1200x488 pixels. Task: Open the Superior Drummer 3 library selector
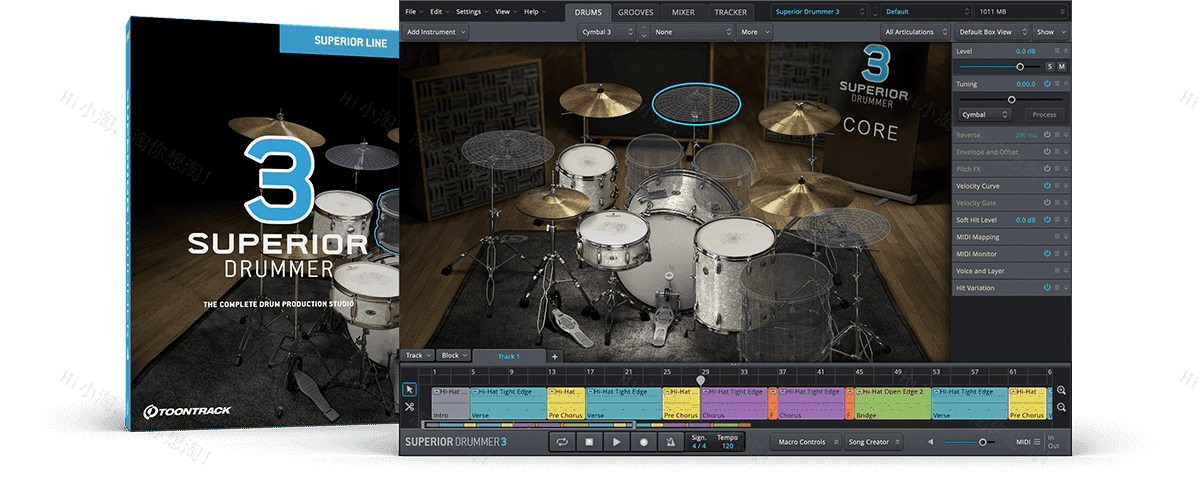[819, 12]
